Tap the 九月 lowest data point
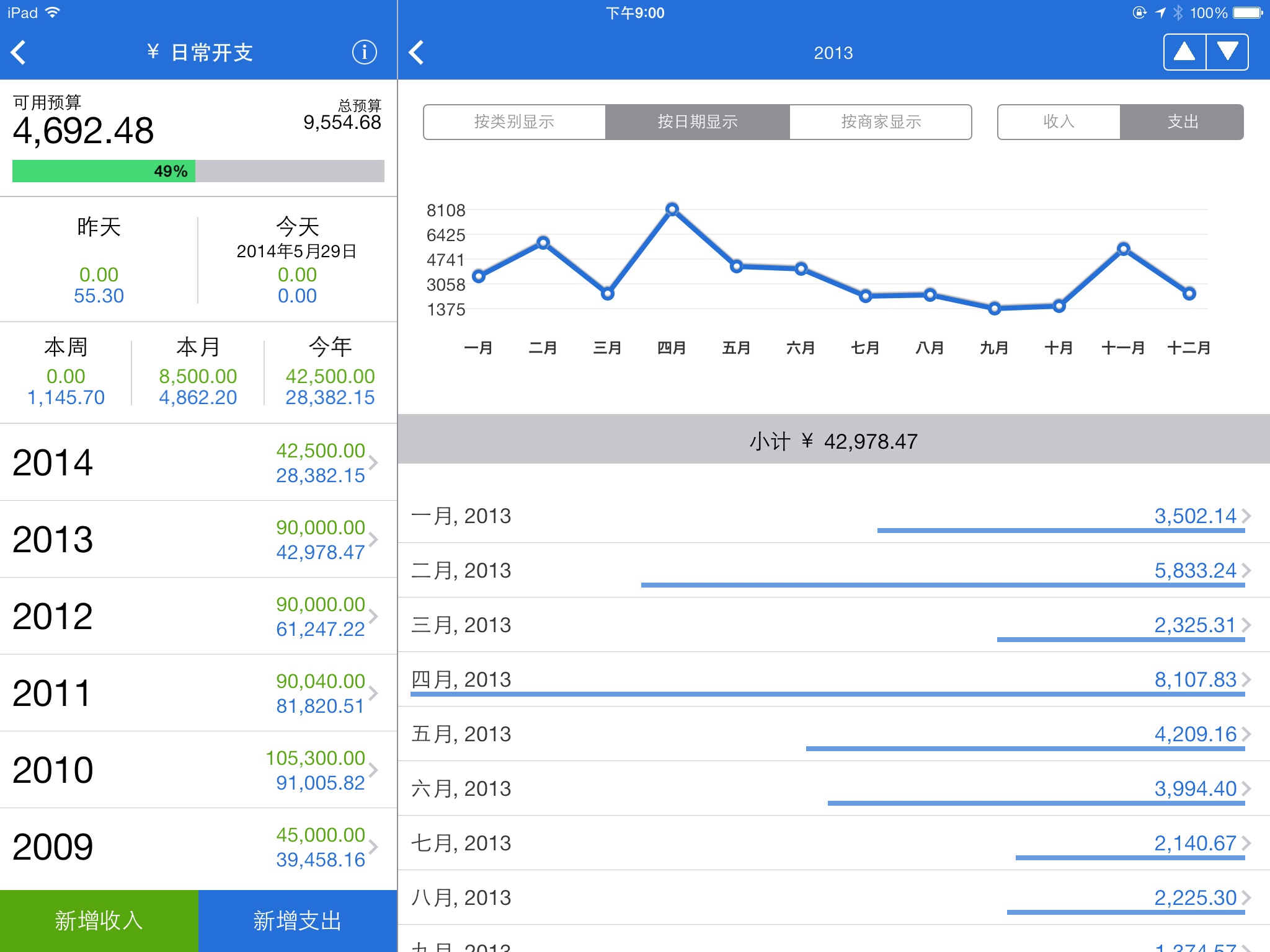The width and height of the screenshot is (1270, 952). tap(995, 308)
